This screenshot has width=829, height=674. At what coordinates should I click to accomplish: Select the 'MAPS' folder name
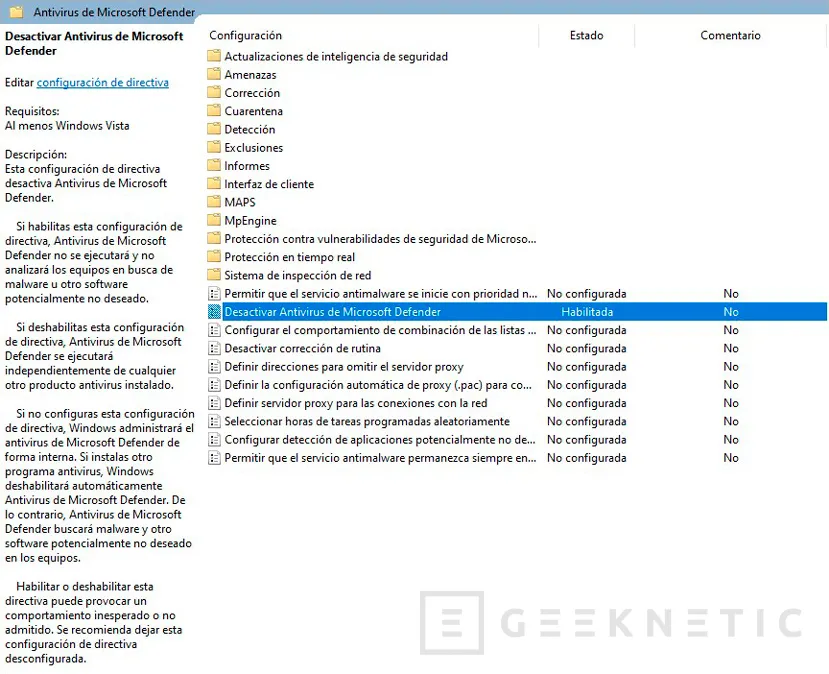240,202
